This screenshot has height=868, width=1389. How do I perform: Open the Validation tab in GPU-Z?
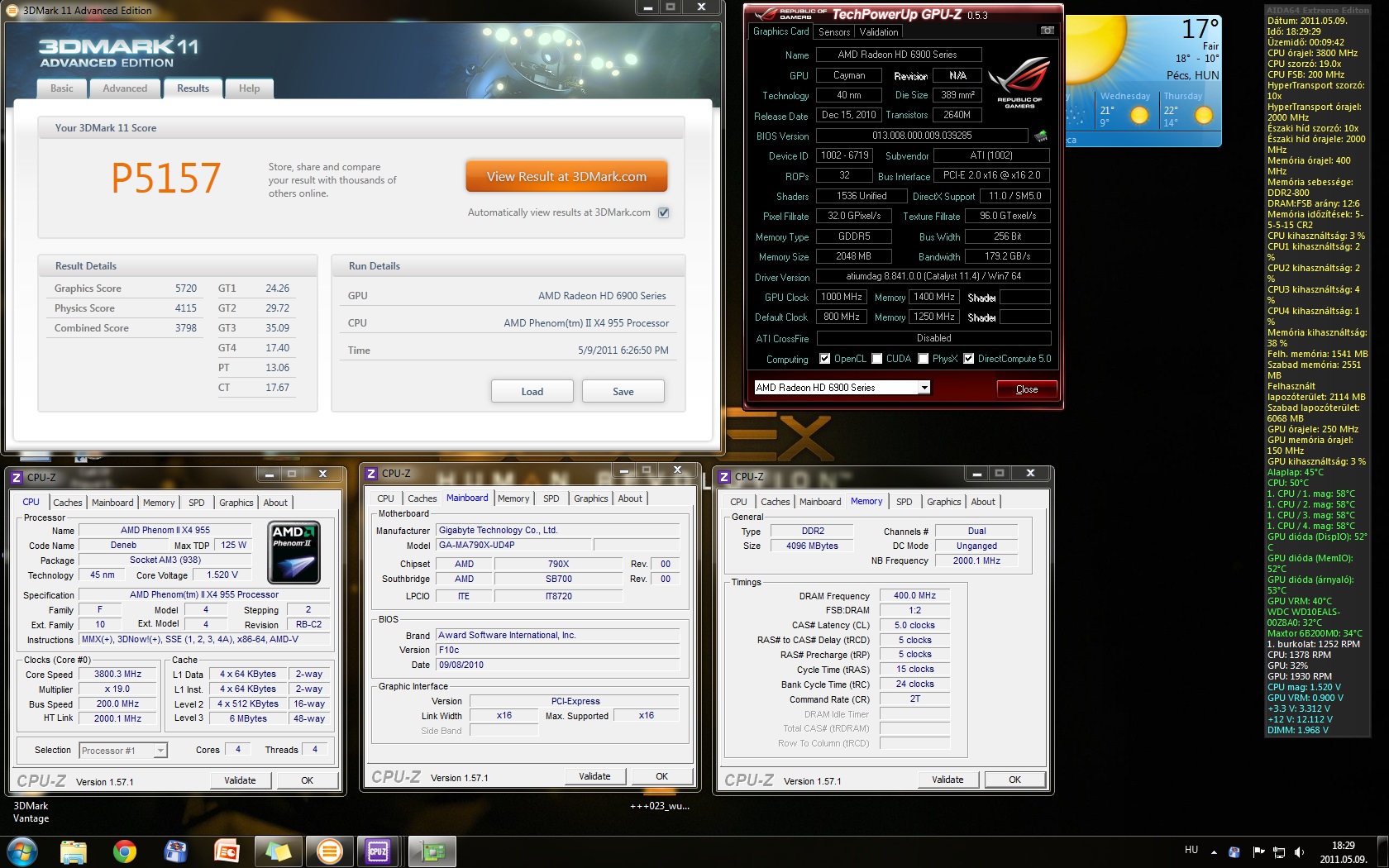pyautogui.click(x=879, y=32)
